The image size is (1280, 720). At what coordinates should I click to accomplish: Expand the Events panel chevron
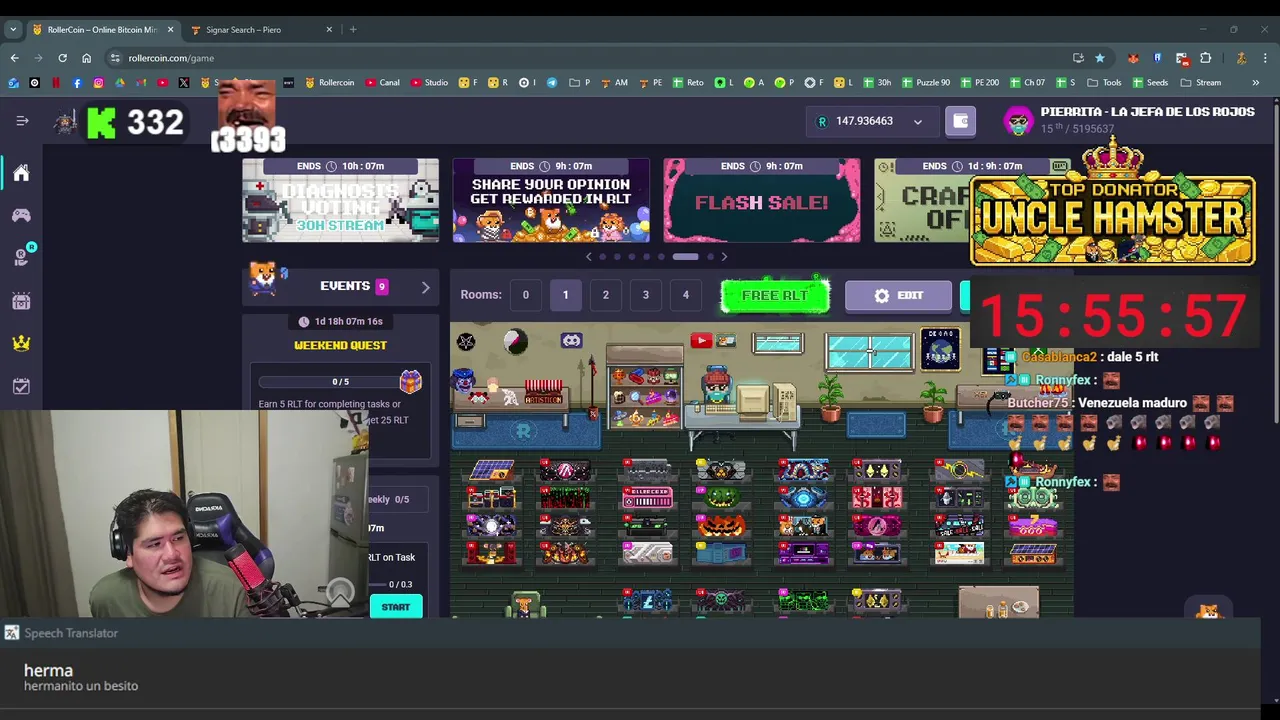pyautogui.click(x=425, y=288)
